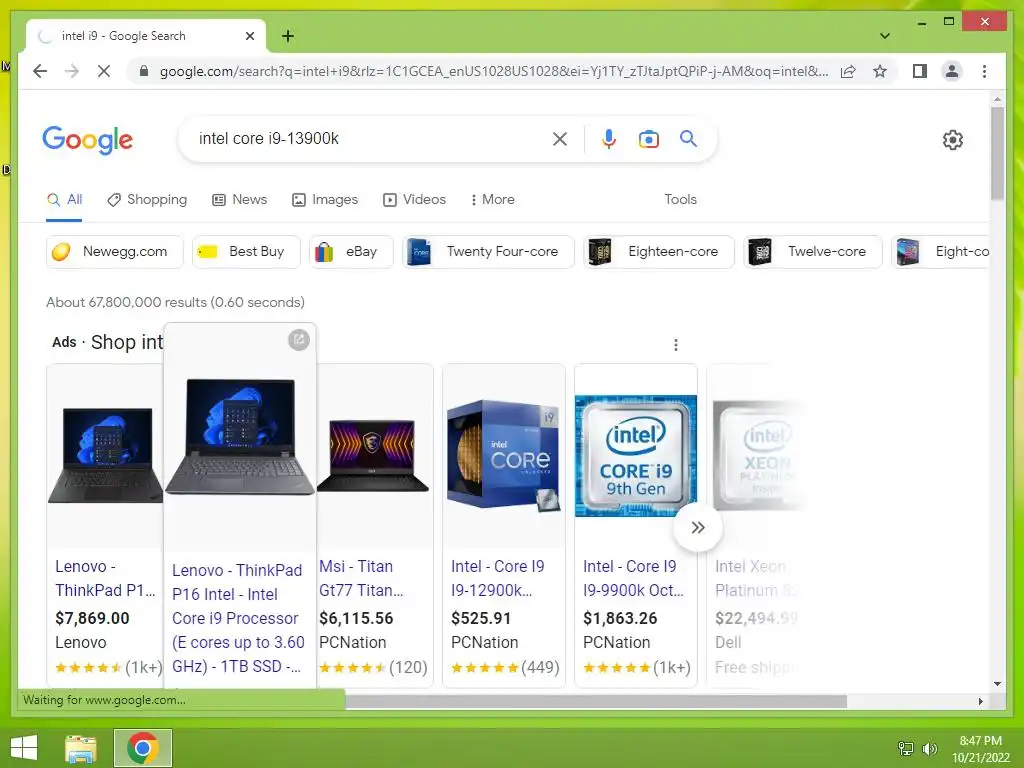Screen dimensions: 1024x768
Task: Open expand icon on ThinkPad P16 card
Action: click(x=298, y=340)
